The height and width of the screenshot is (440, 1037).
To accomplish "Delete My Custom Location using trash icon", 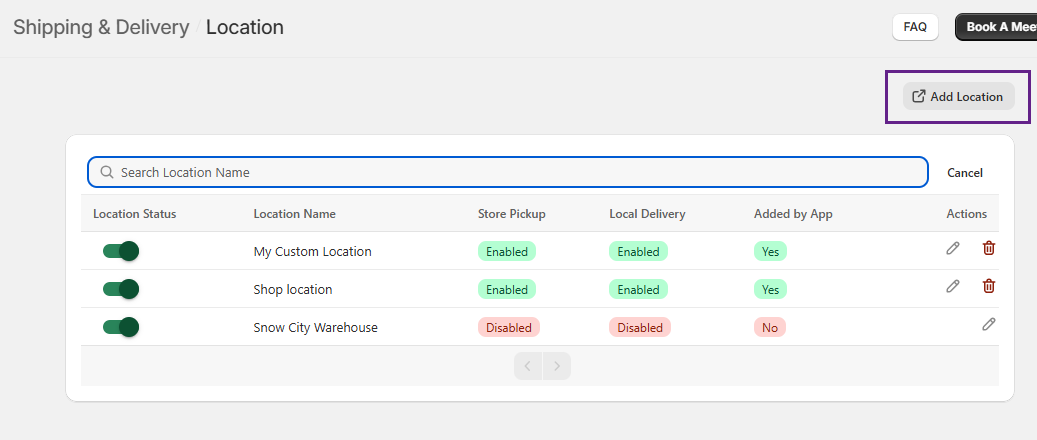I will pyautogui.click(x=989, y=249).
